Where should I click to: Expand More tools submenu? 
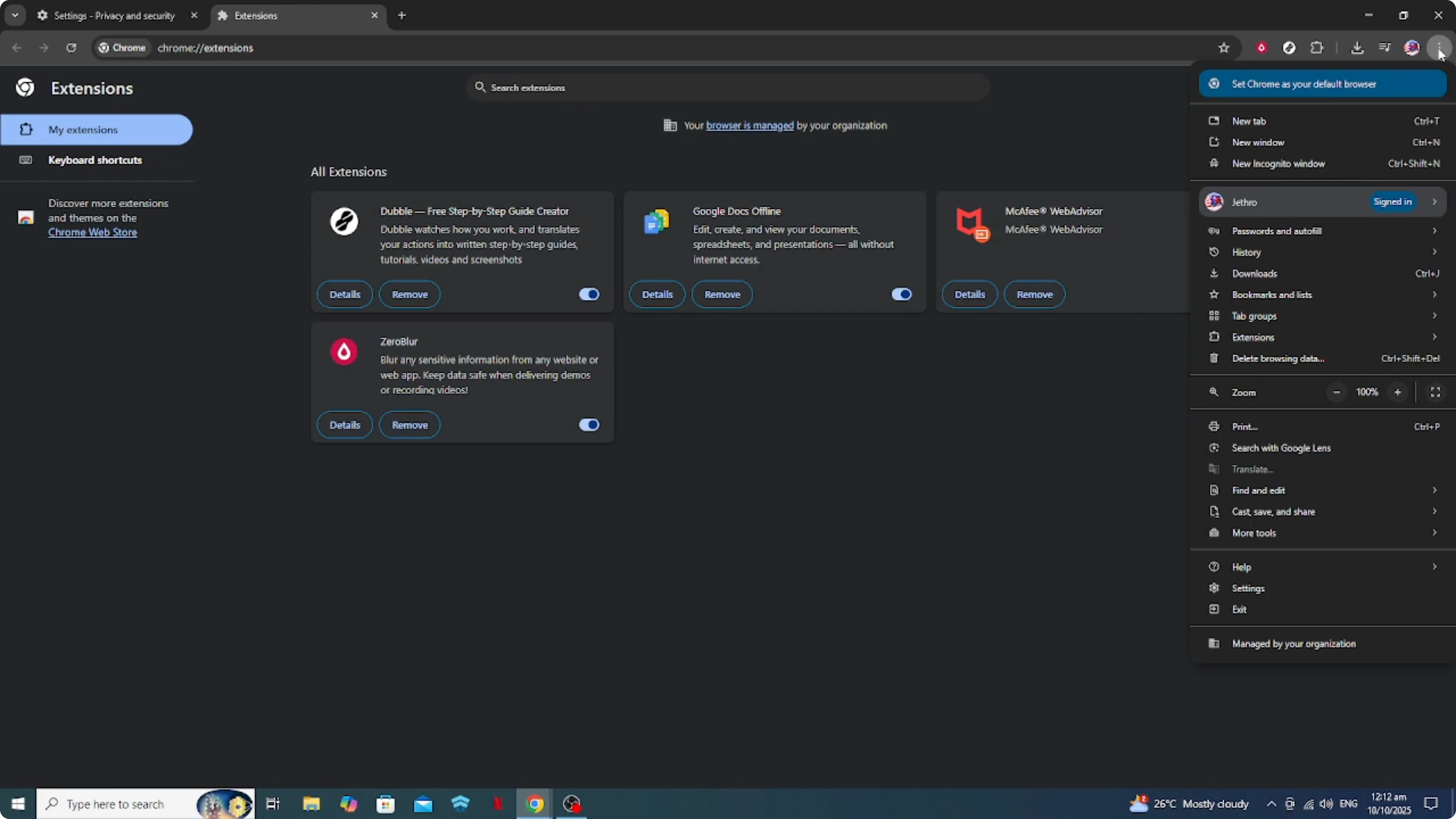click(x=1323, y=533)
